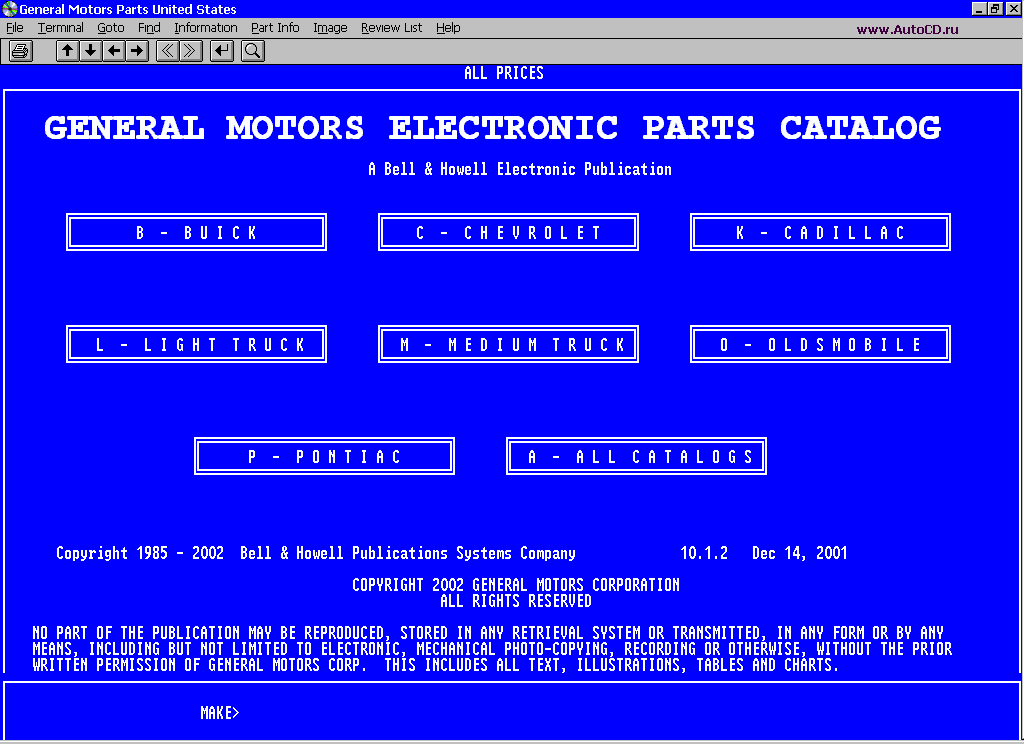1024x744 pixels.
Task: Click the printer icon in the toolbar
Action: pos(21,51)
